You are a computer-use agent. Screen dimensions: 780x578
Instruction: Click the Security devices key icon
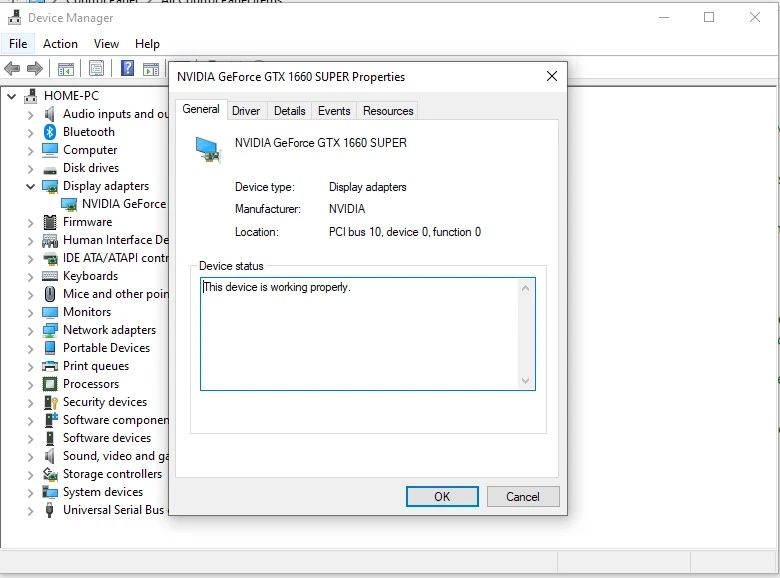(x=51, y=402)
